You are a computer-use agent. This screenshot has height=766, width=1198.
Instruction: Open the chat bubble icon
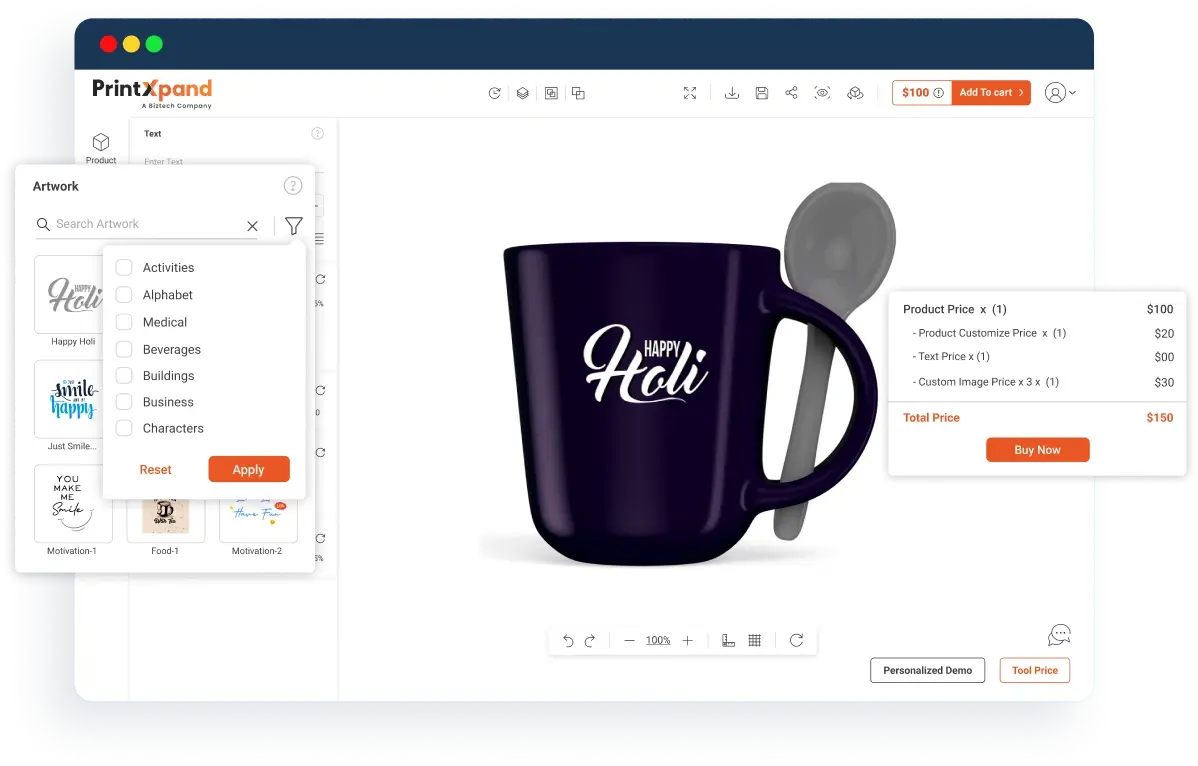(x=1059, y=635)
